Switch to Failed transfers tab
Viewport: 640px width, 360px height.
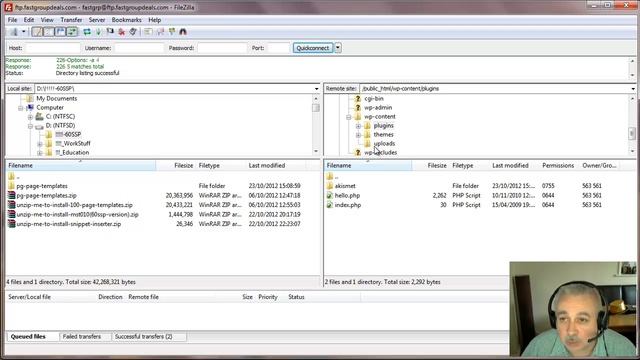pyautogui.click(x=82, y=336)
